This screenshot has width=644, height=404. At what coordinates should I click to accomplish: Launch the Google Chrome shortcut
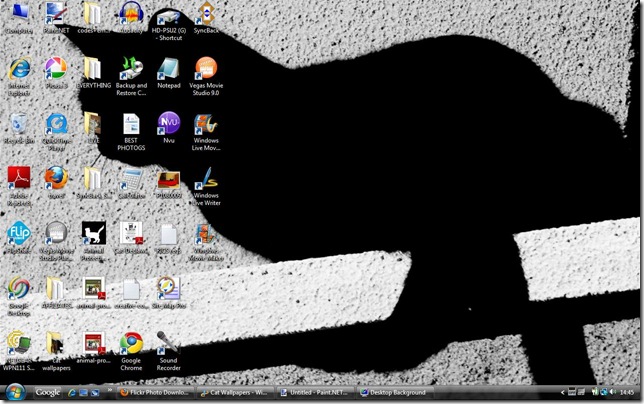pyautogui.click(x=131, y=351)
